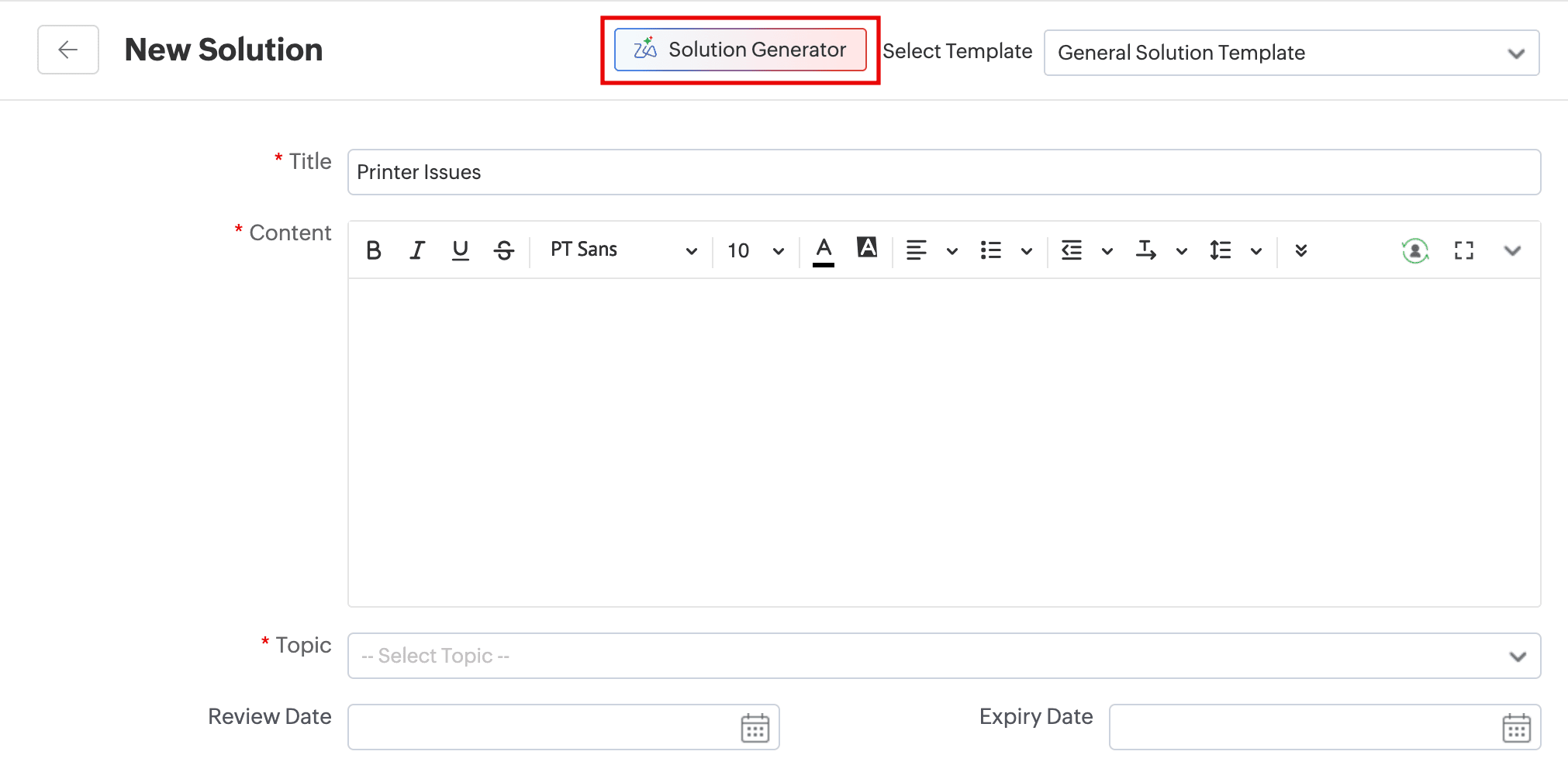
Task: Open the text font color picker
Action: pyautogui.click(x=824, y=250)
